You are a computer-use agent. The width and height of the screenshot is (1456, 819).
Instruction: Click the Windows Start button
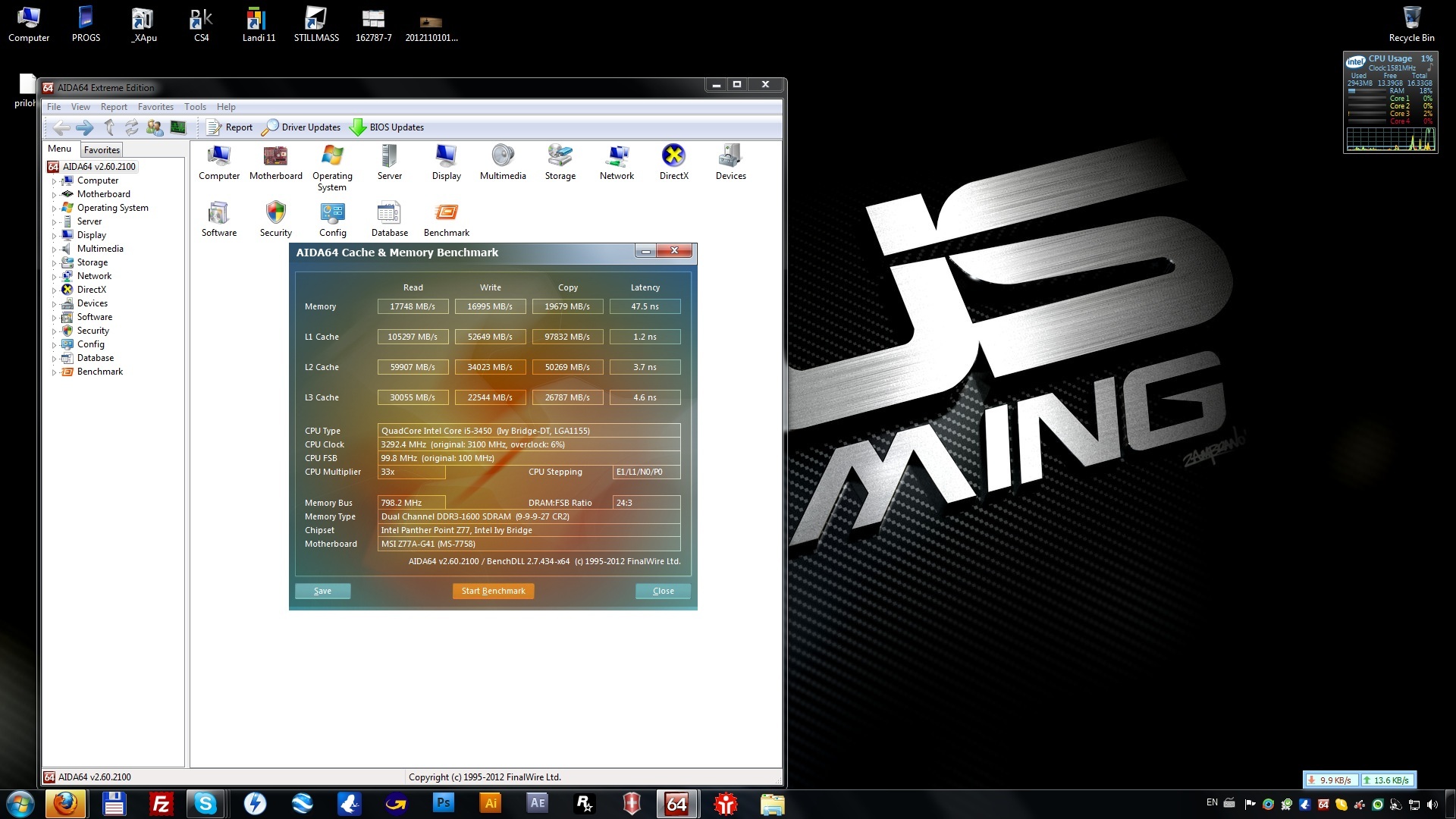click(x=20, y=804)
